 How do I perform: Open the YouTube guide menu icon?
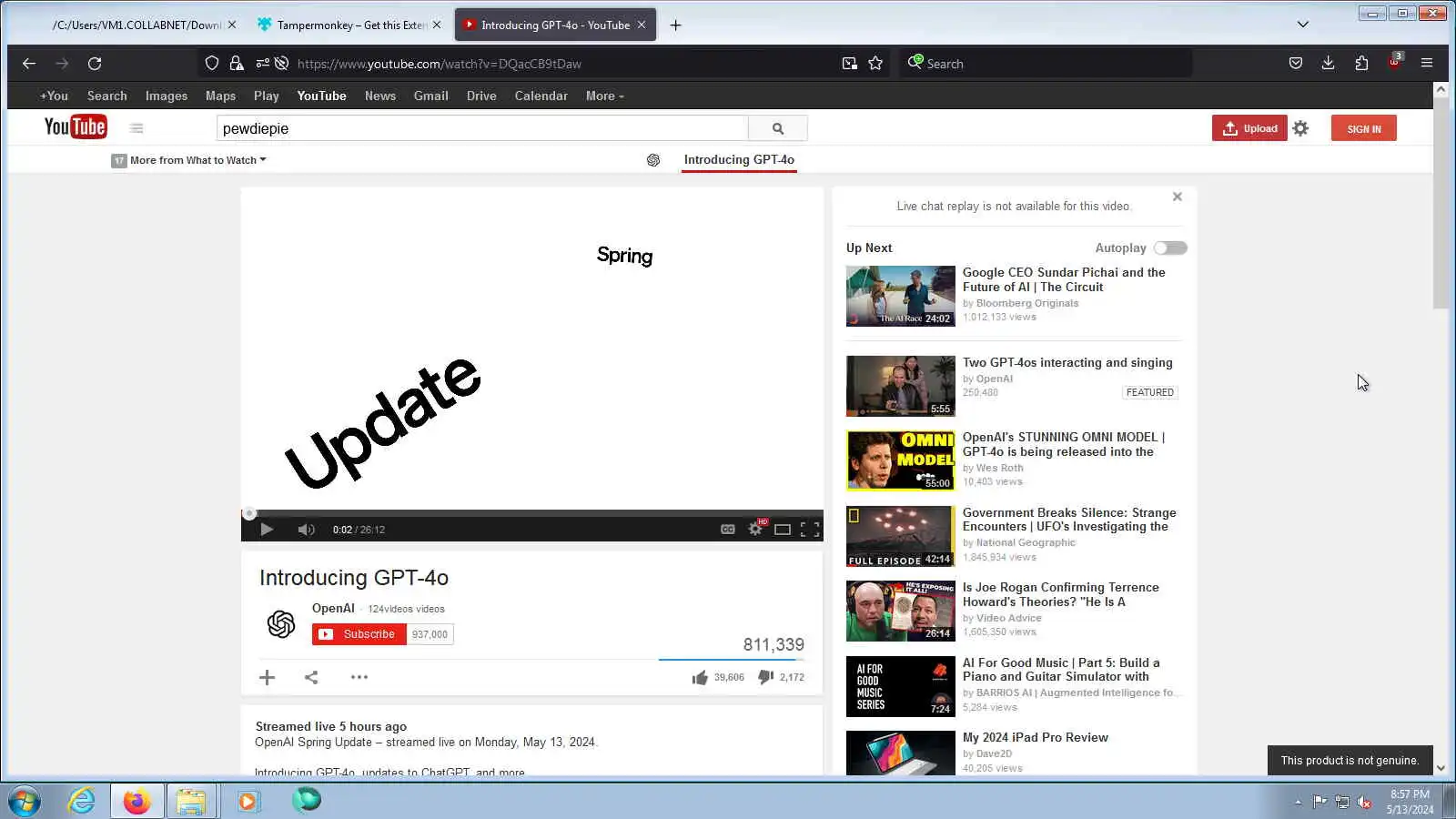pos(136,128)
